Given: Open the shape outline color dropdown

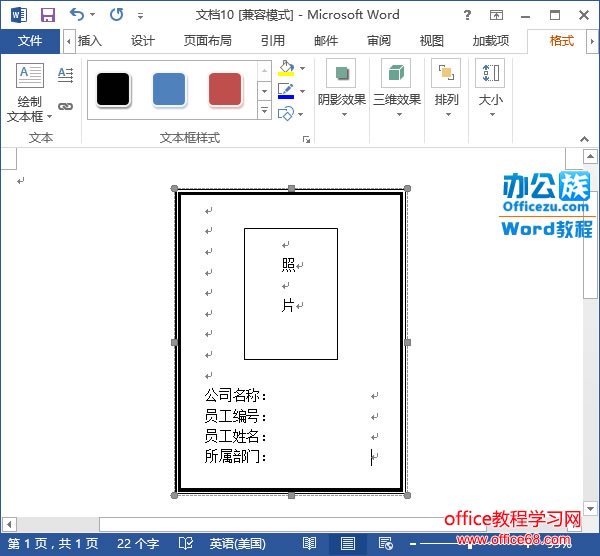Looking at the screenshot, I should pos(302,91).
